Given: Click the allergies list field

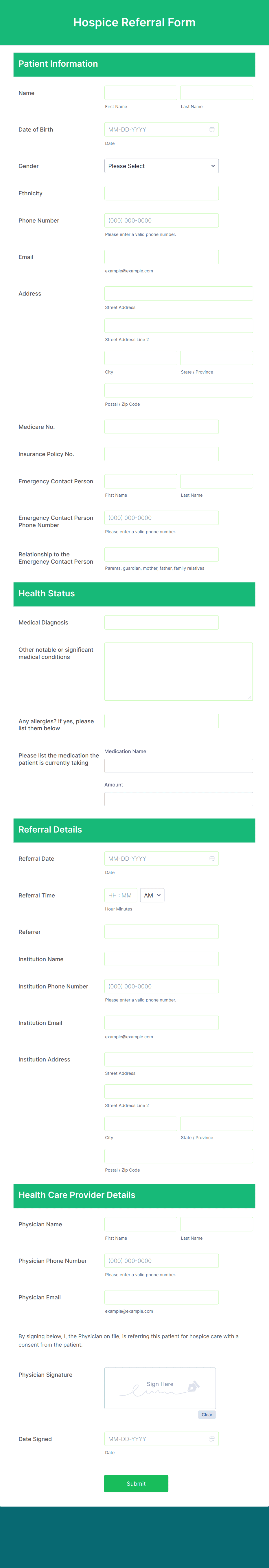Looking at the screenshot, I should pyautogui.click(x=161, y=721).
